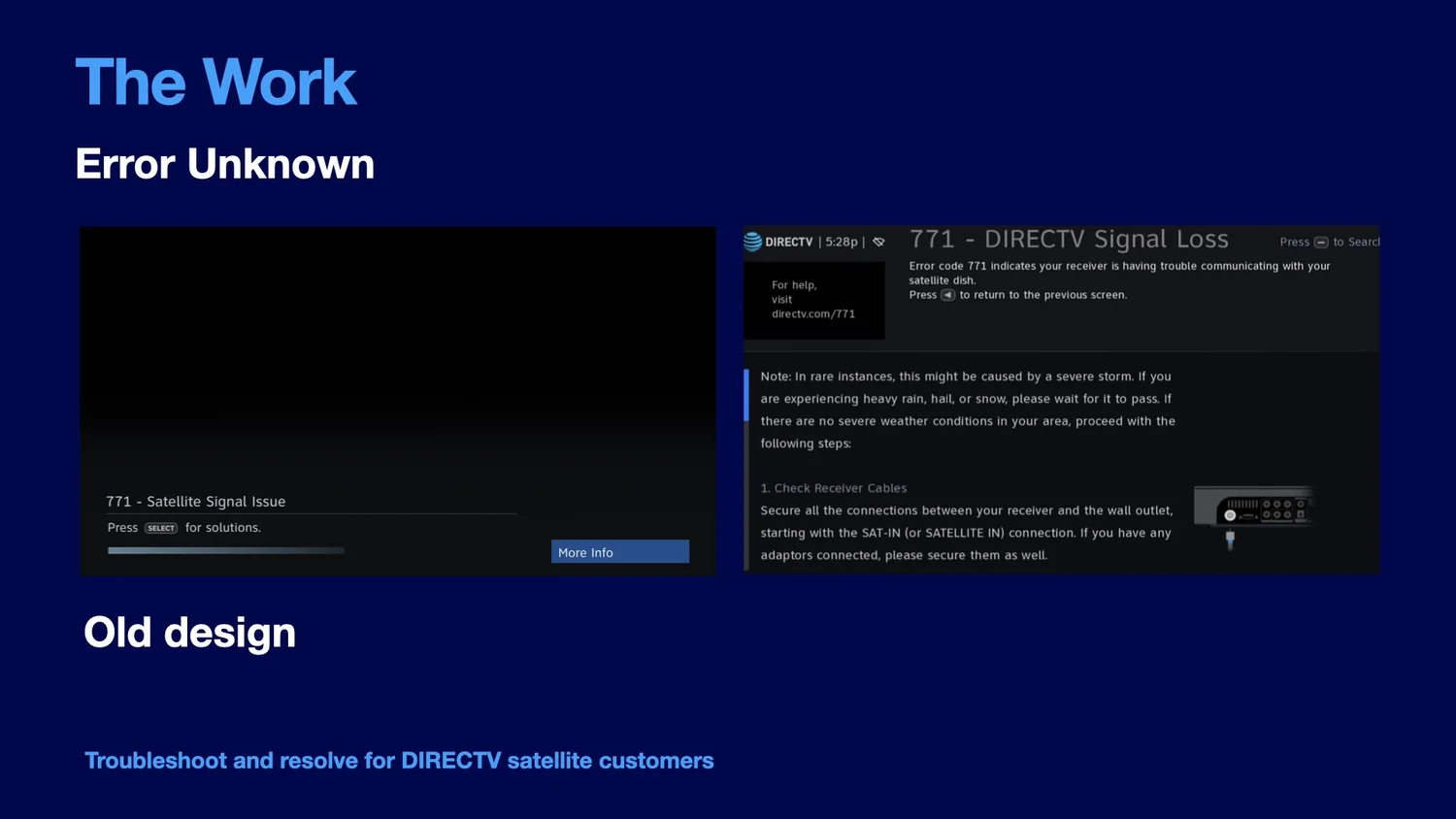Click the 'Secure all the connections' paragraph

pyautogui.click(x=967, y=533)
